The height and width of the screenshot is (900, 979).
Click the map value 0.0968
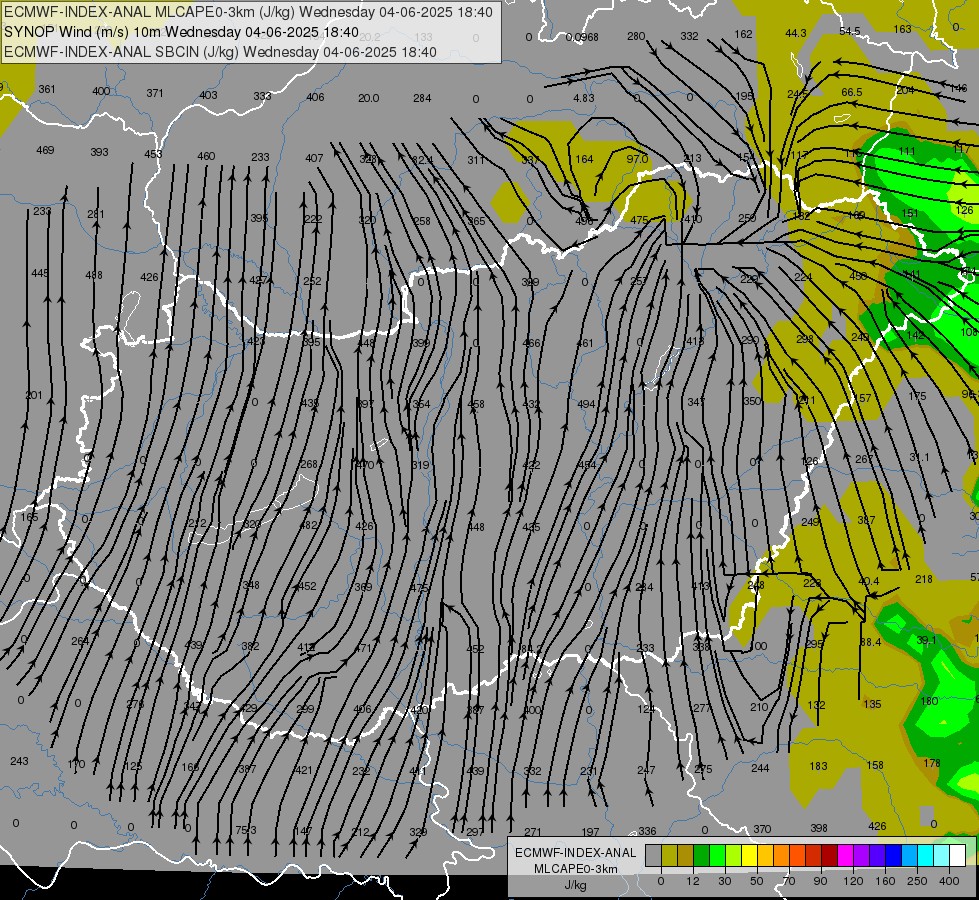coord(582,37)
